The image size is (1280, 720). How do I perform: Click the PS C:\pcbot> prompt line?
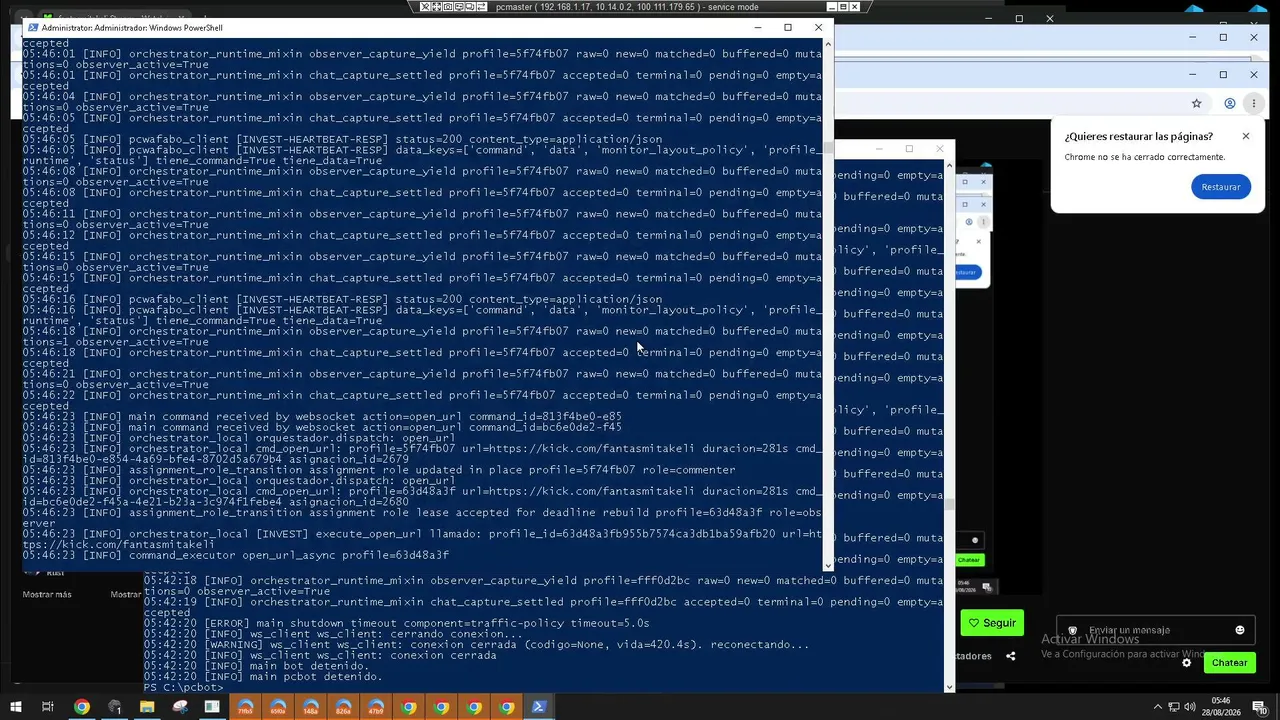[183, 687]
